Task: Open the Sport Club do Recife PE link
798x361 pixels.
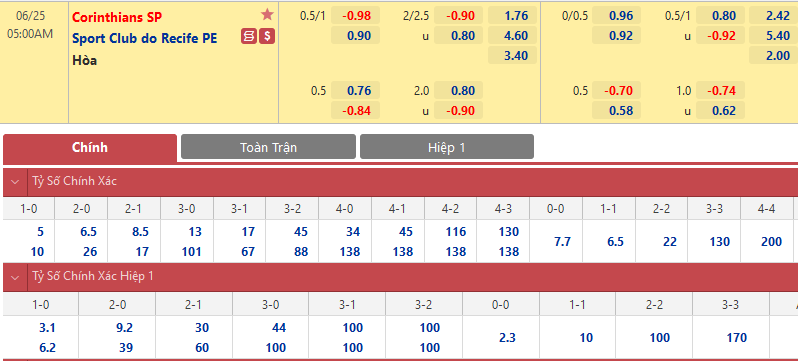Action: (x=145, y=38)
